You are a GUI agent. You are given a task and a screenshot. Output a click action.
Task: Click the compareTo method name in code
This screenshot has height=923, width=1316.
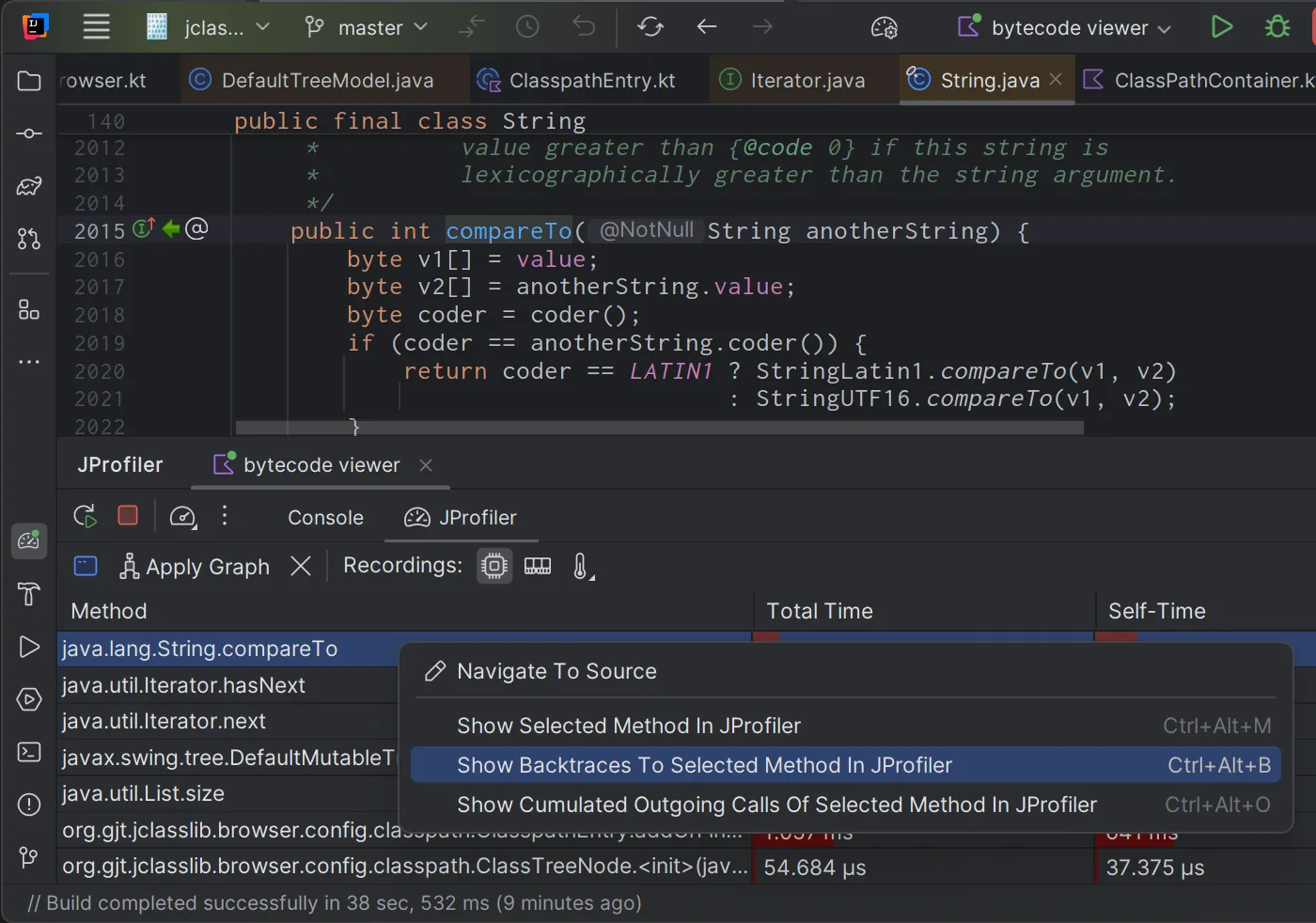[509, 231]
